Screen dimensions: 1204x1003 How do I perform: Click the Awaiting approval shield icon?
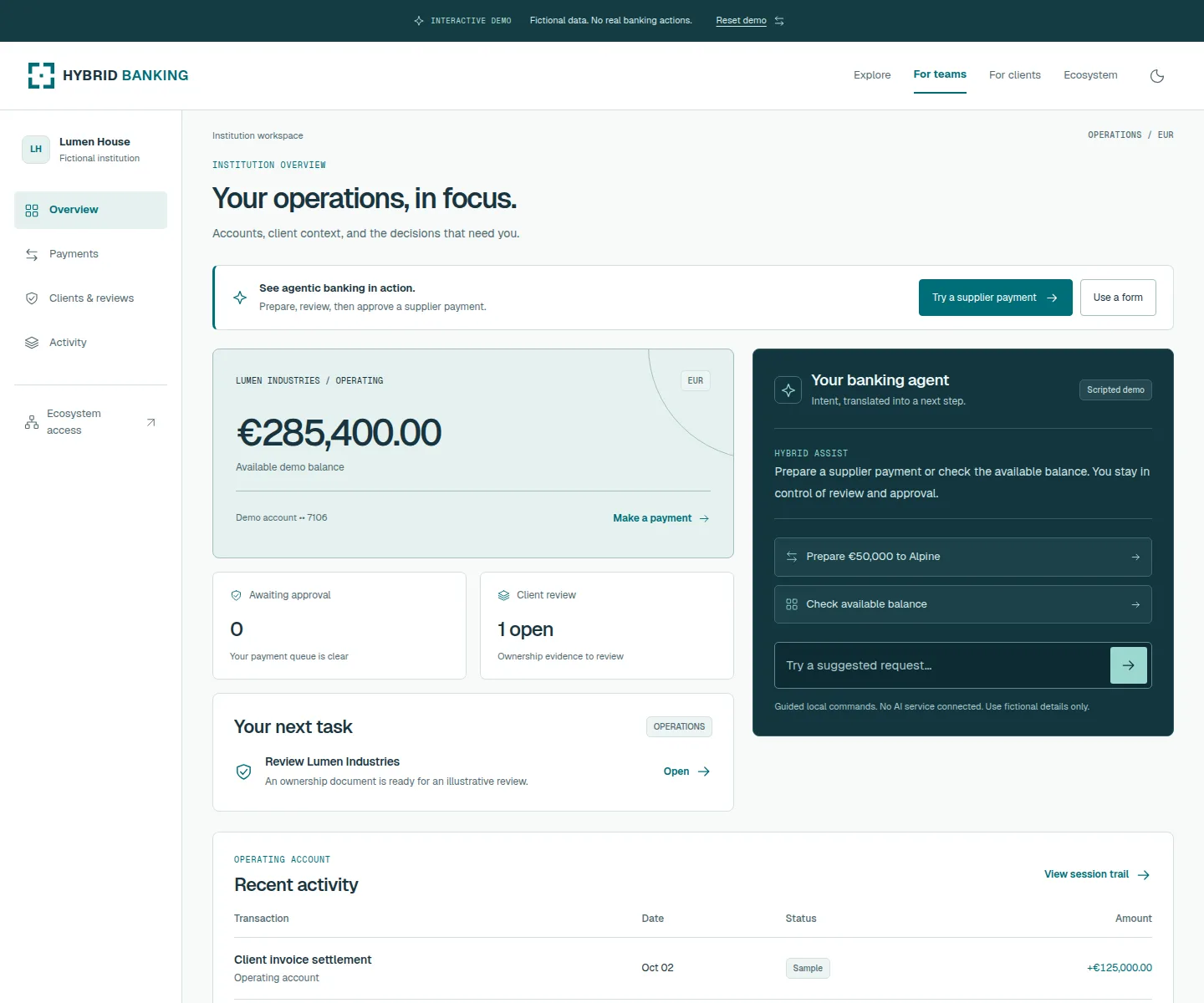point(236,595)
